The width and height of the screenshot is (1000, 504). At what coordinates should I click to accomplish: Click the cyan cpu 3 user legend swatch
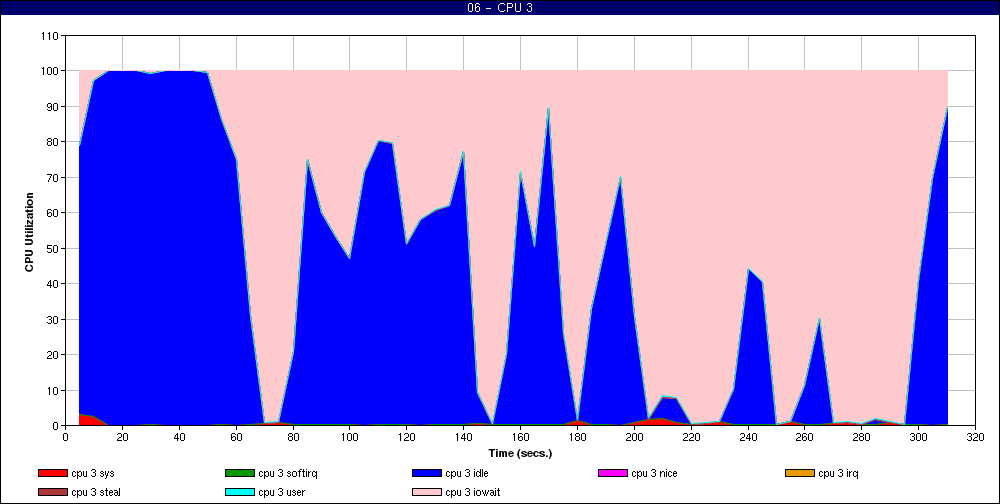239,493
